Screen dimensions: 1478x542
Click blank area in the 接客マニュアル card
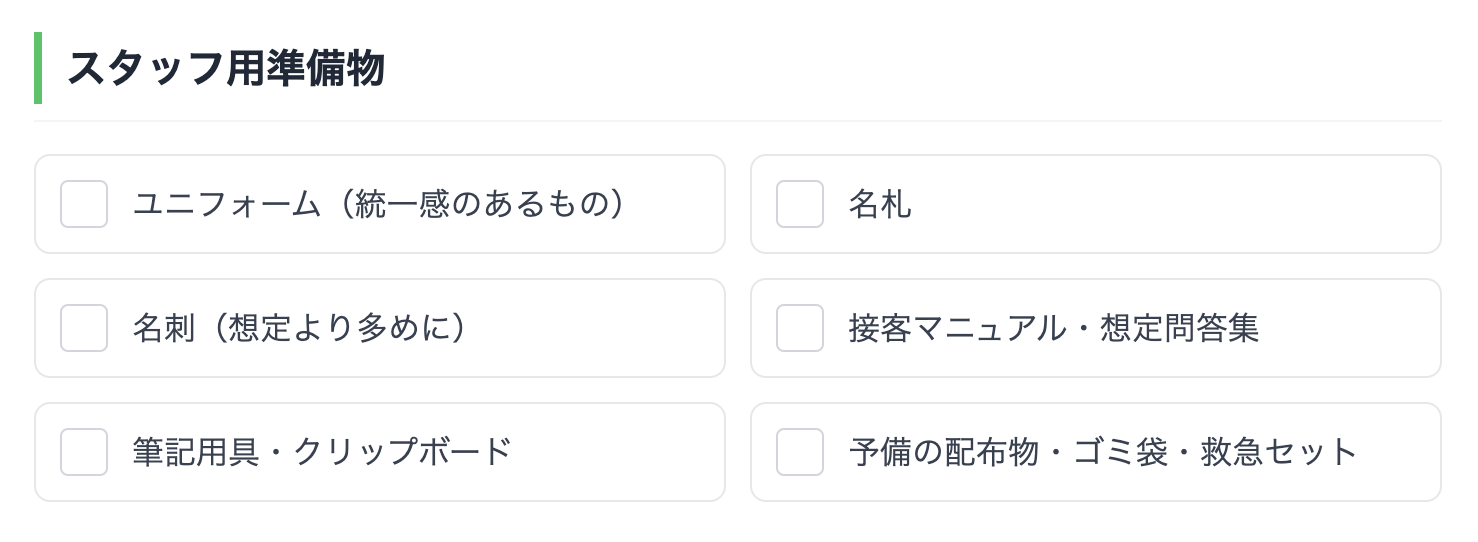click(1350, 328)
